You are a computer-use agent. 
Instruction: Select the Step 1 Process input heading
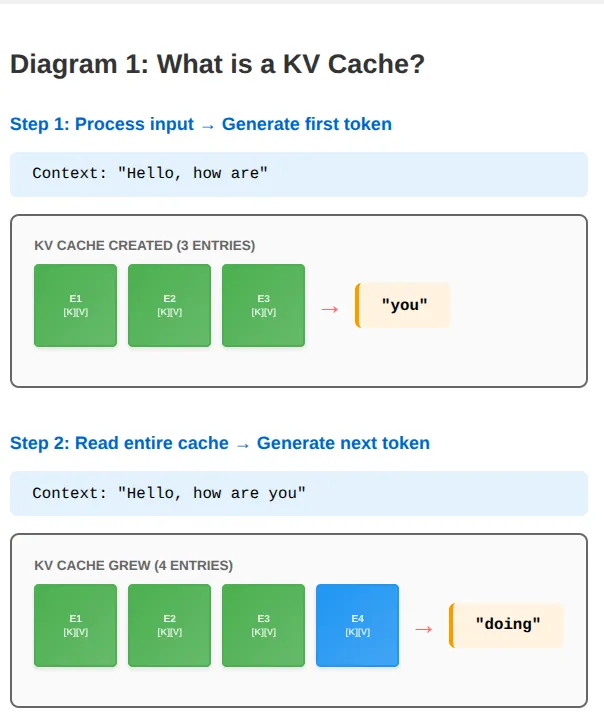(x=201, y=124)
